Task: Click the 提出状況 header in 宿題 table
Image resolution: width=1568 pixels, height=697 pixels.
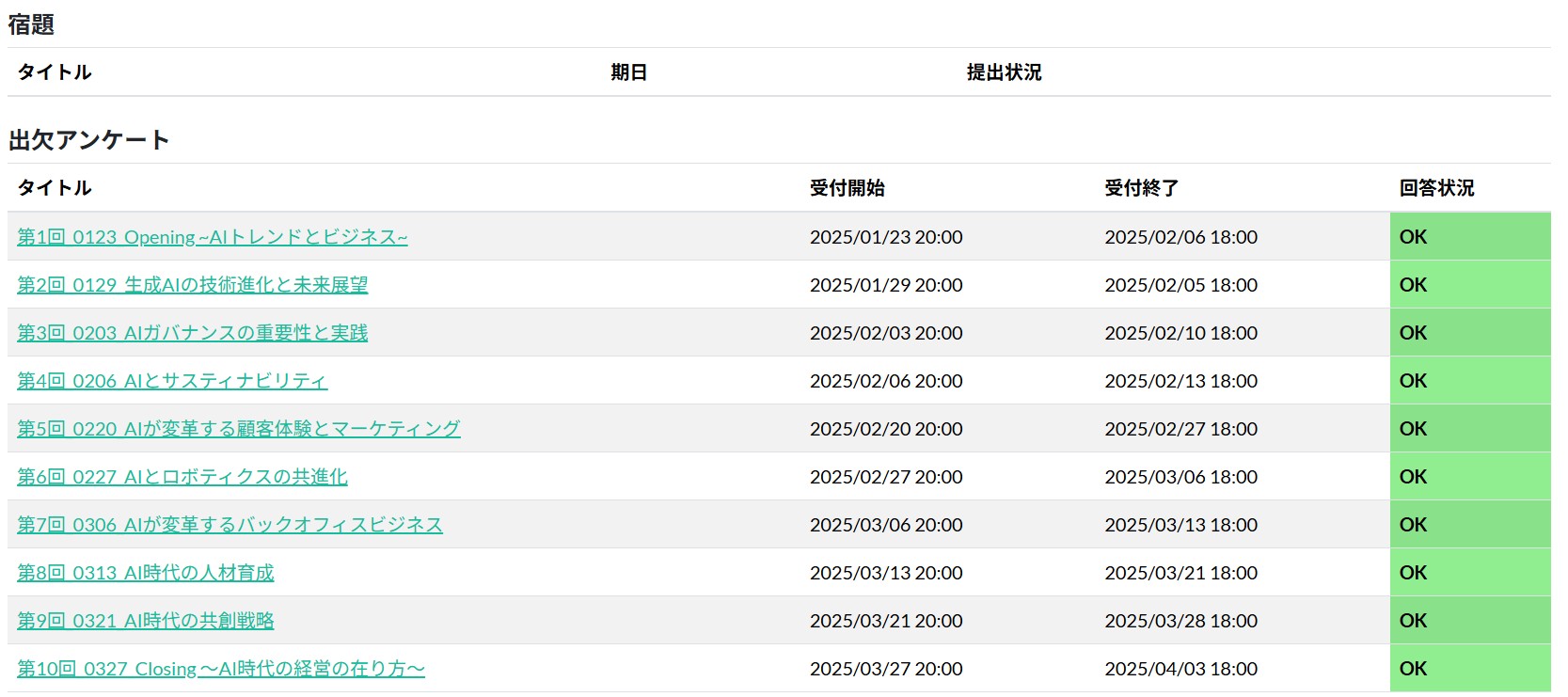Action: pyautogui.click(x=1004, y=72)
